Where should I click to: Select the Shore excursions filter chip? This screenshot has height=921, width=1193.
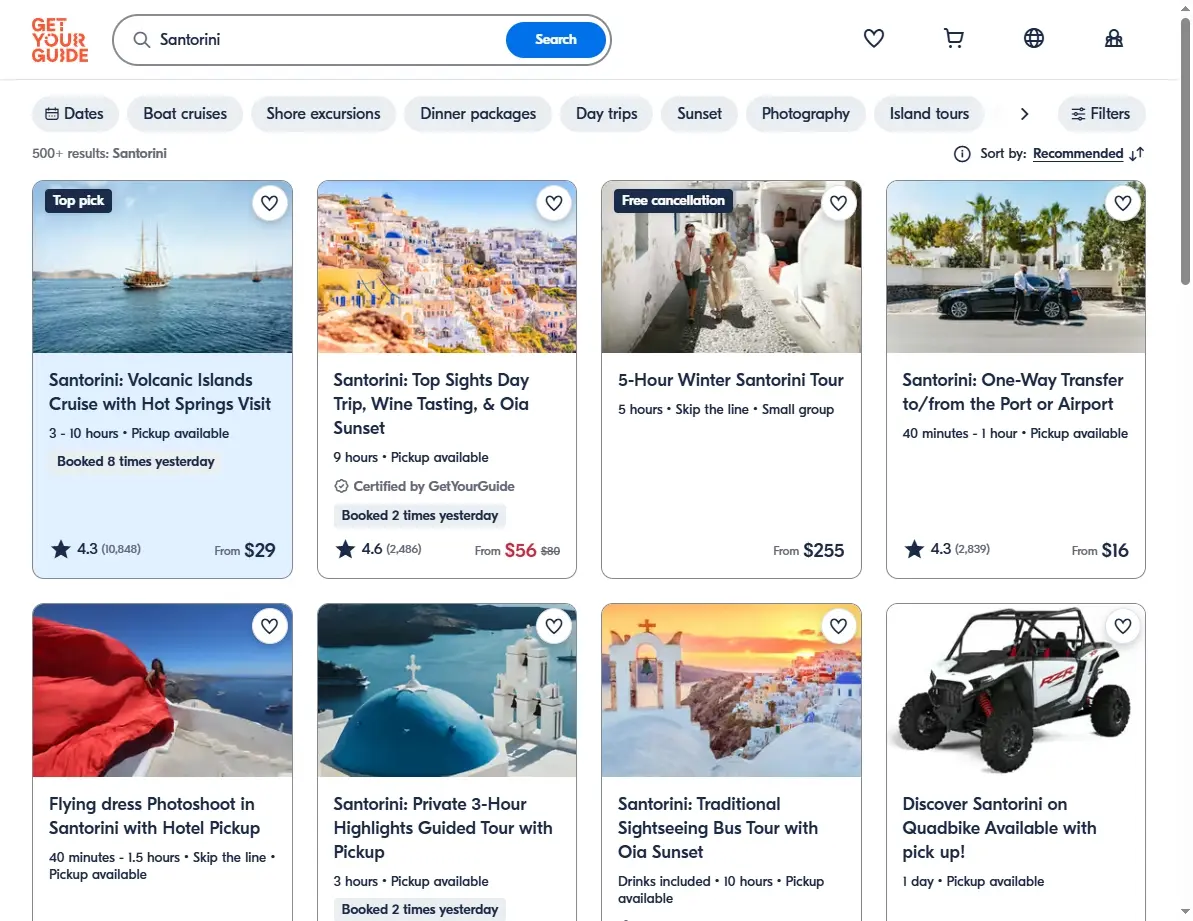(x=323, y=114)
